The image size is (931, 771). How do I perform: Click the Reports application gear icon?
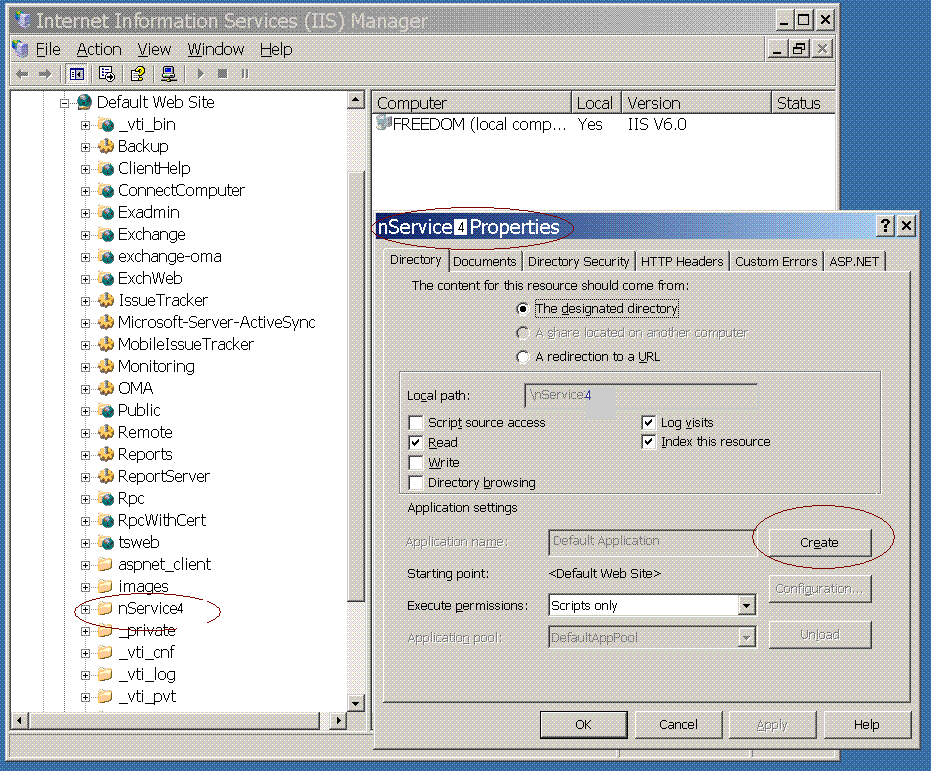click(x=106, y=454)
